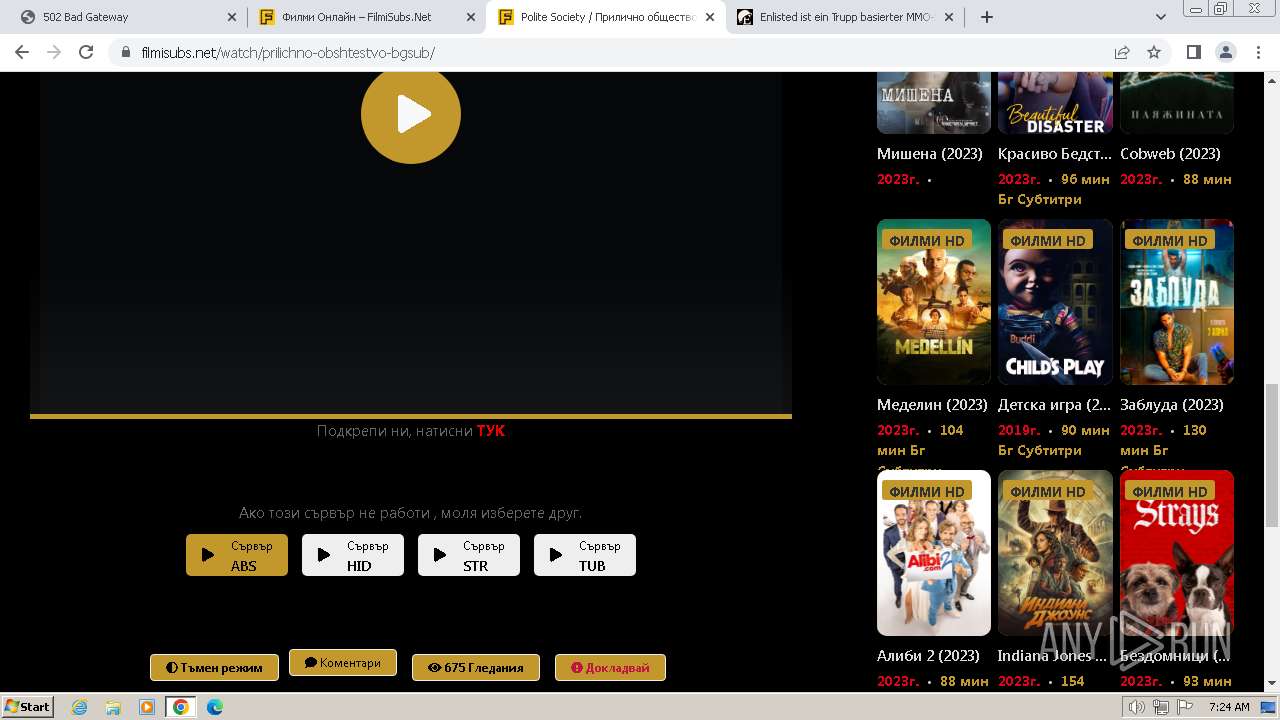Viewport: 1280px width, 720px height.
Task: Select the Chrome taskbar icon
Action: point(181,707)
